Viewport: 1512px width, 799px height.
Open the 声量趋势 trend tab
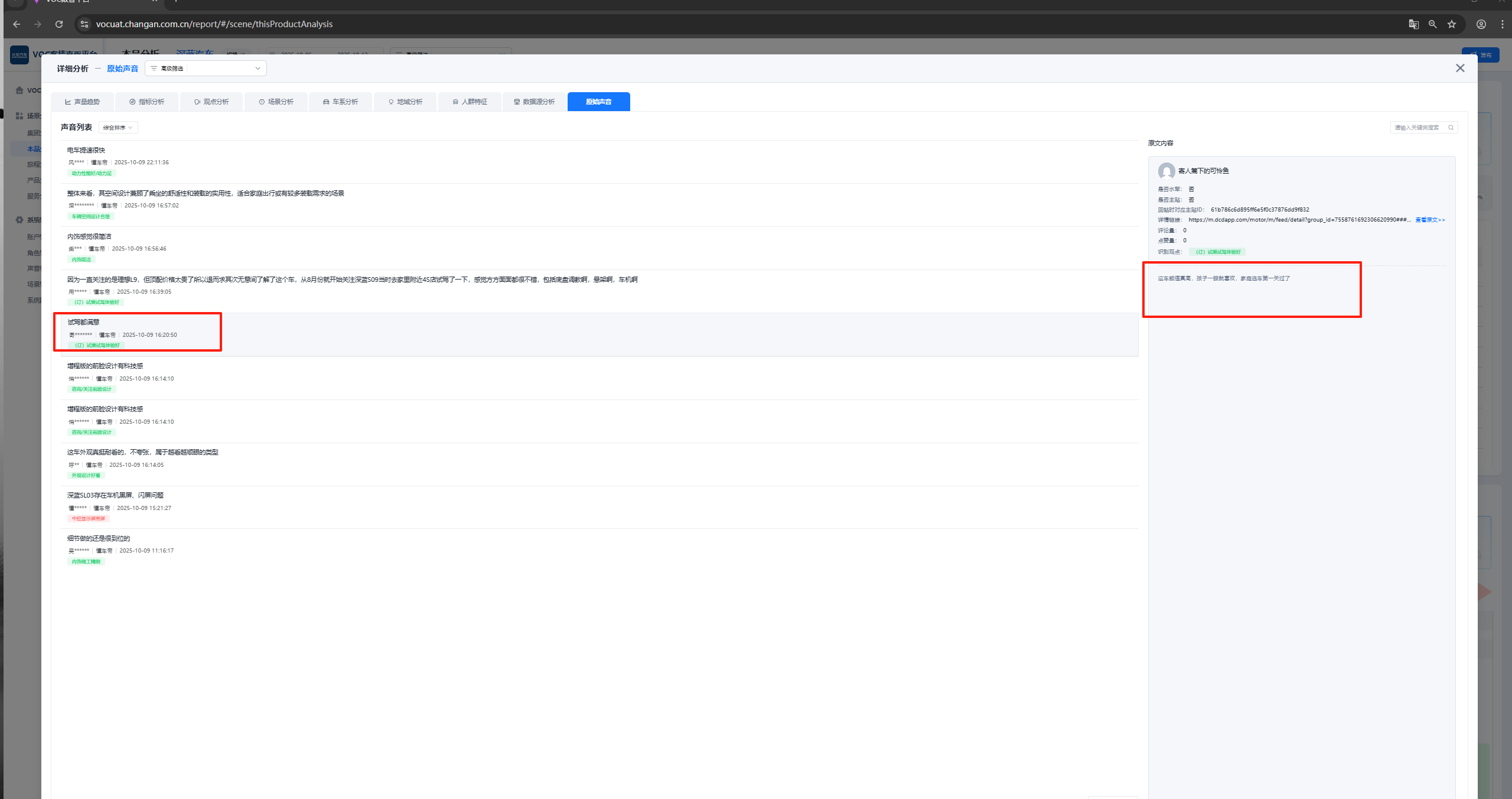(83, 102)
